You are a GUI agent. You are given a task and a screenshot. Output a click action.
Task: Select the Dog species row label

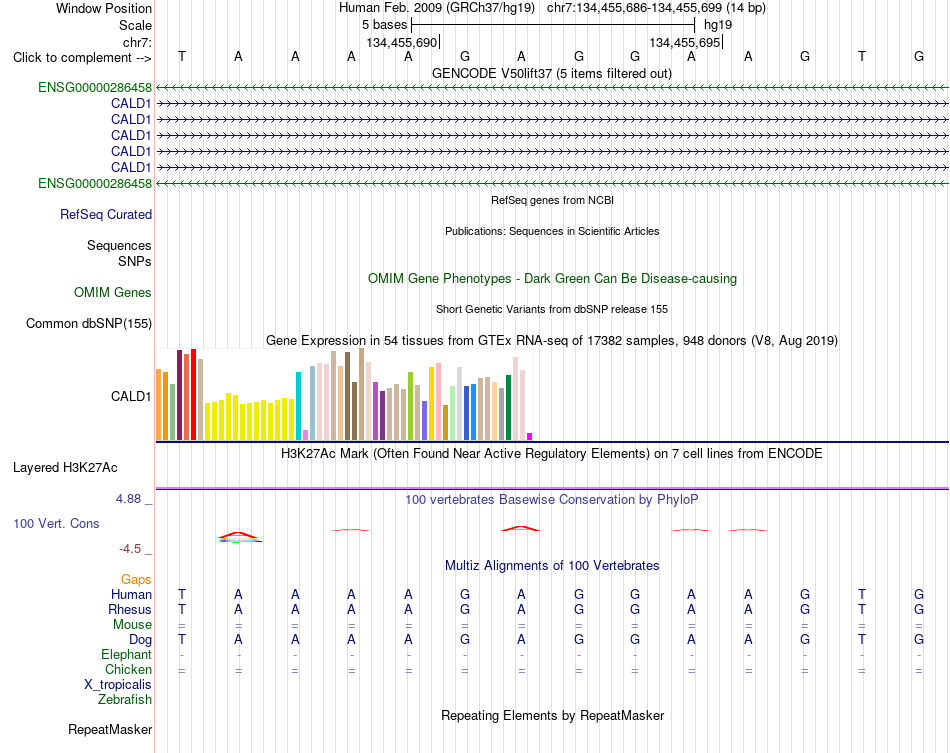tap(140, 640)
